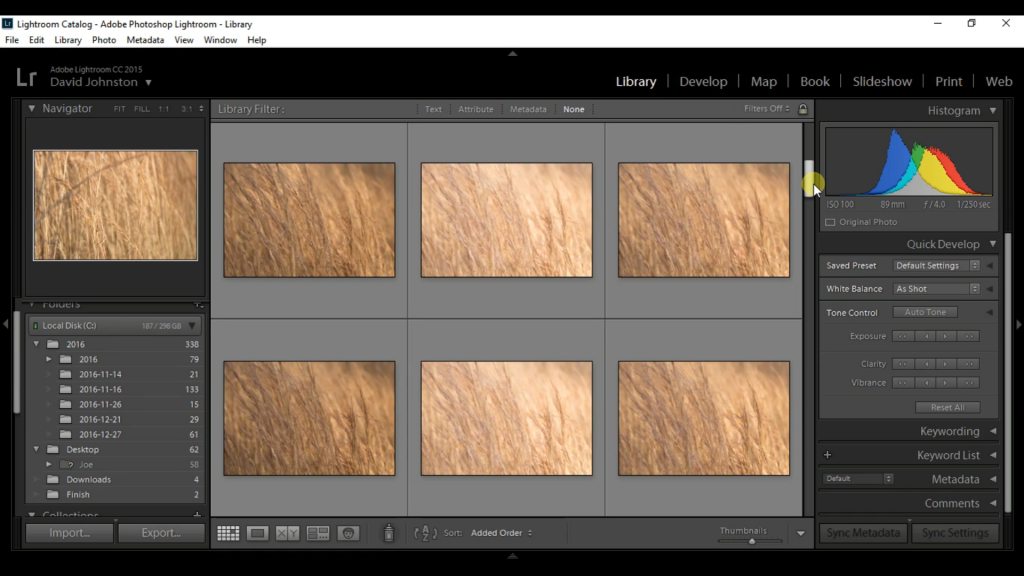This screenshot has width=1024, height=576.
Task: Expand the Comments panel
Action: tap(993, 503)
